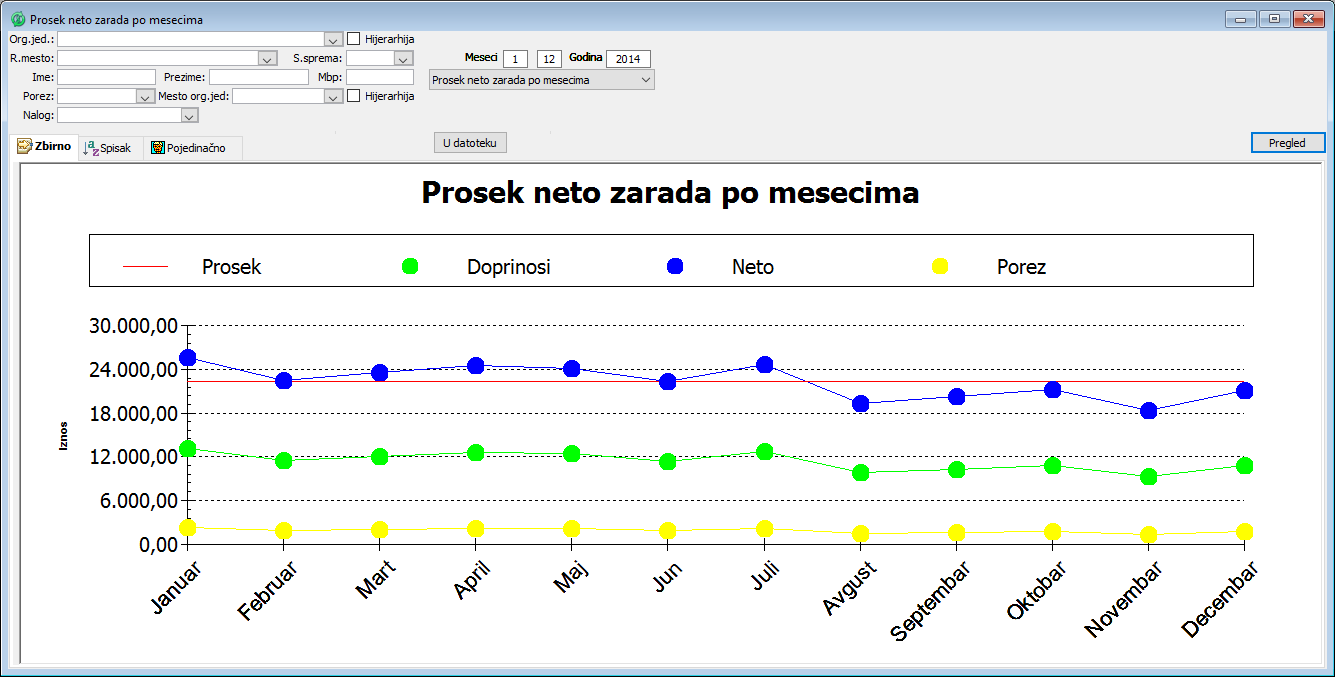Click the blue Neto data point for Januar
Viewport: 1335px width, 677px height.
point(187,357)
